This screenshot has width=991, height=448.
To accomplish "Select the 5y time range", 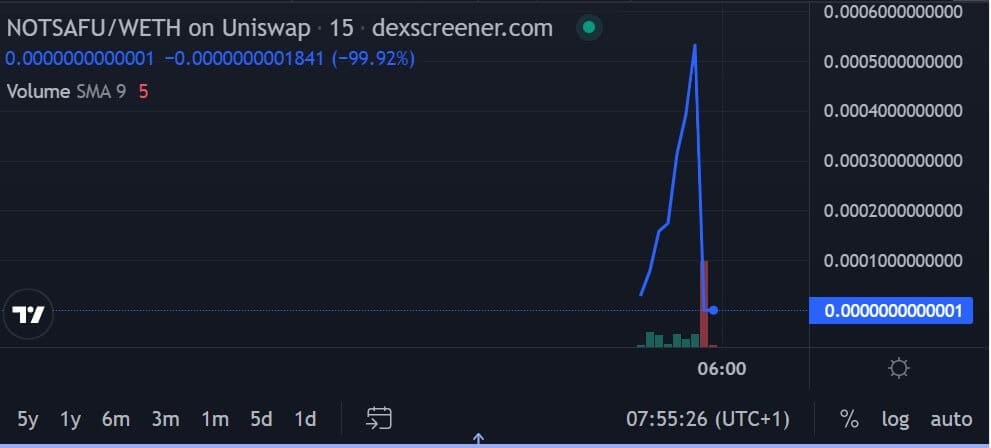I will 28,419.
